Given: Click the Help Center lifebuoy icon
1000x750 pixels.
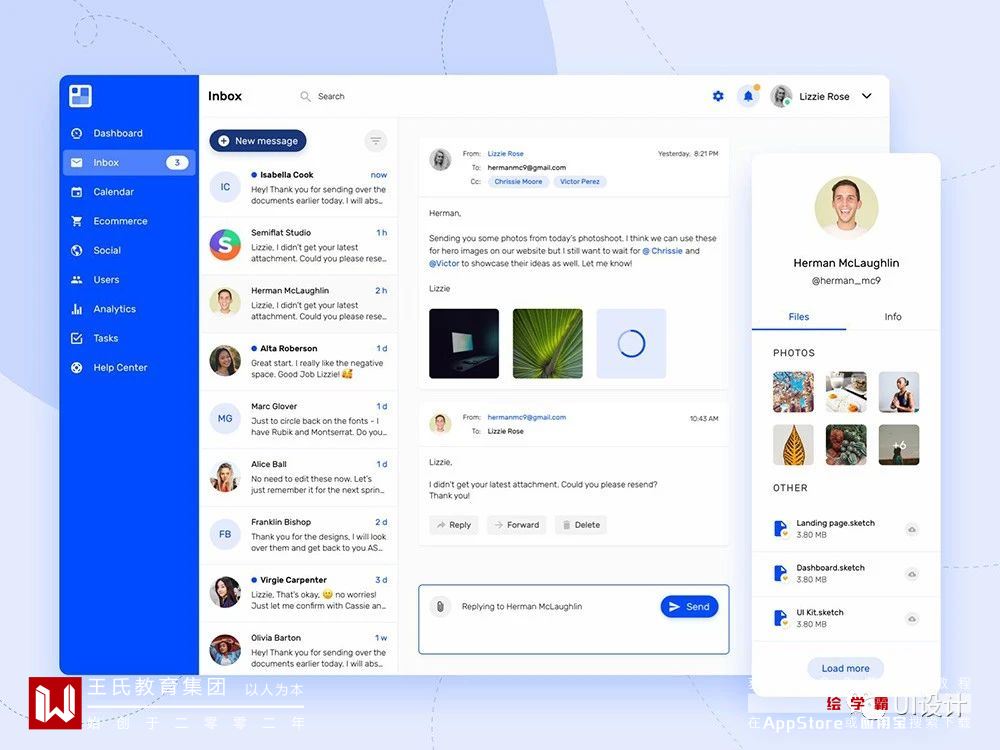Looking at the screenshot, I should click(77, 368).
